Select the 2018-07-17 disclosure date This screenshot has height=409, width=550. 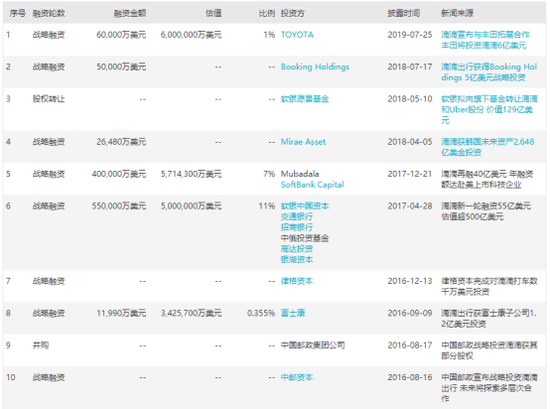click(410, 67)
